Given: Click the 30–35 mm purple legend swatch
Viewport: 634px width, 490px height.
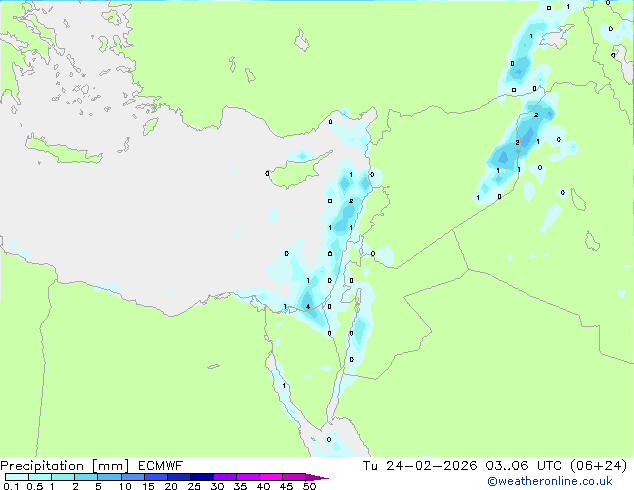Looking at the screenshot, I should click(x=224, y=477).
